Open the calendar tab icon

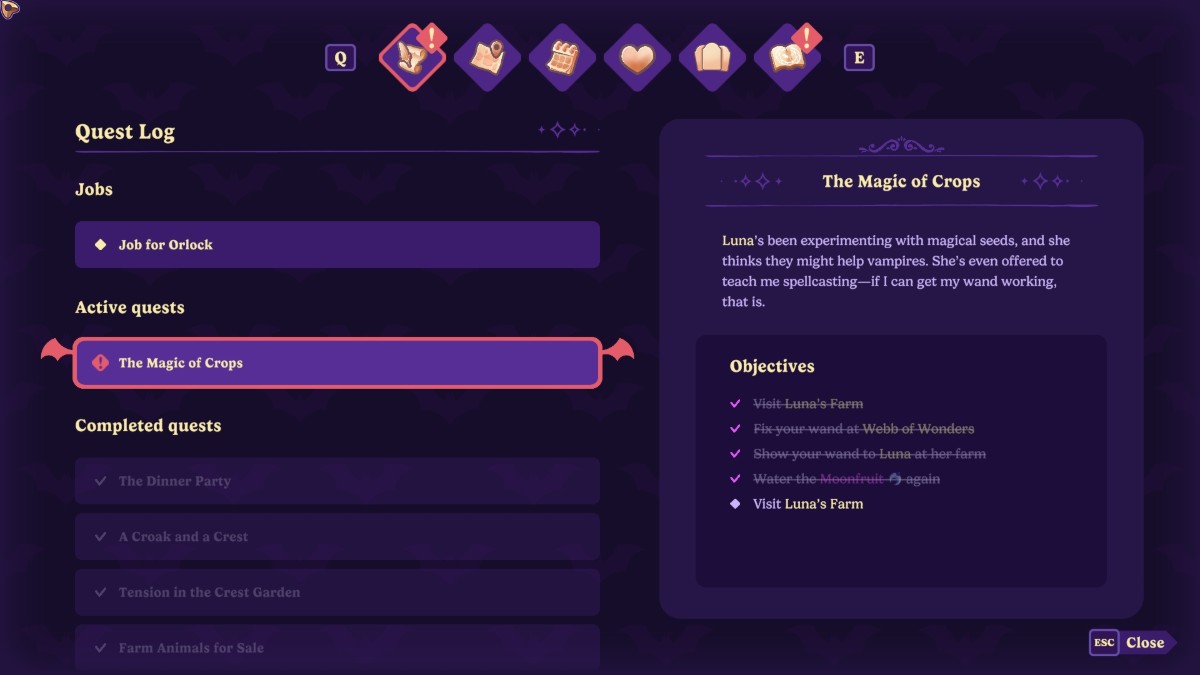(x=563, y=58)
